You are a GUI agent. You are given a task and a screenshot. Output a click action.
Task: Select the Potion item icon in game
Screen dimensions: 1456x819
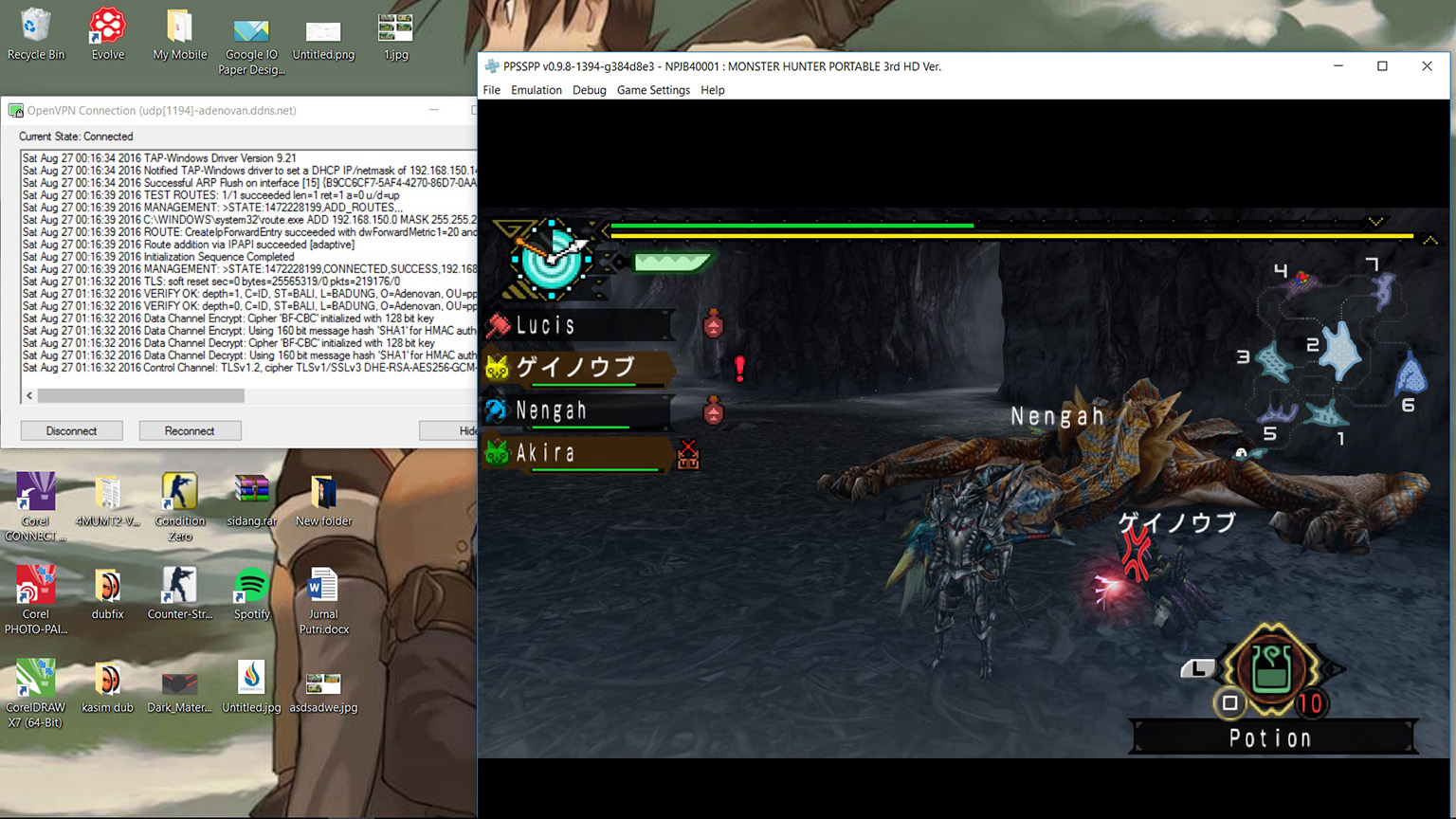tap(1271, 670)
